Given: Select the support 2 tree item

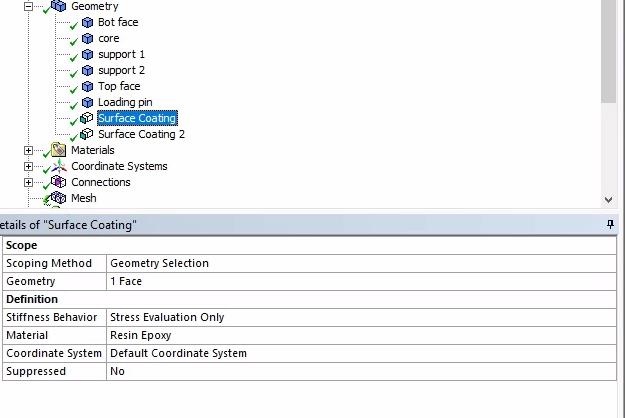Looking at the screenshot, I should pos(121,70).
